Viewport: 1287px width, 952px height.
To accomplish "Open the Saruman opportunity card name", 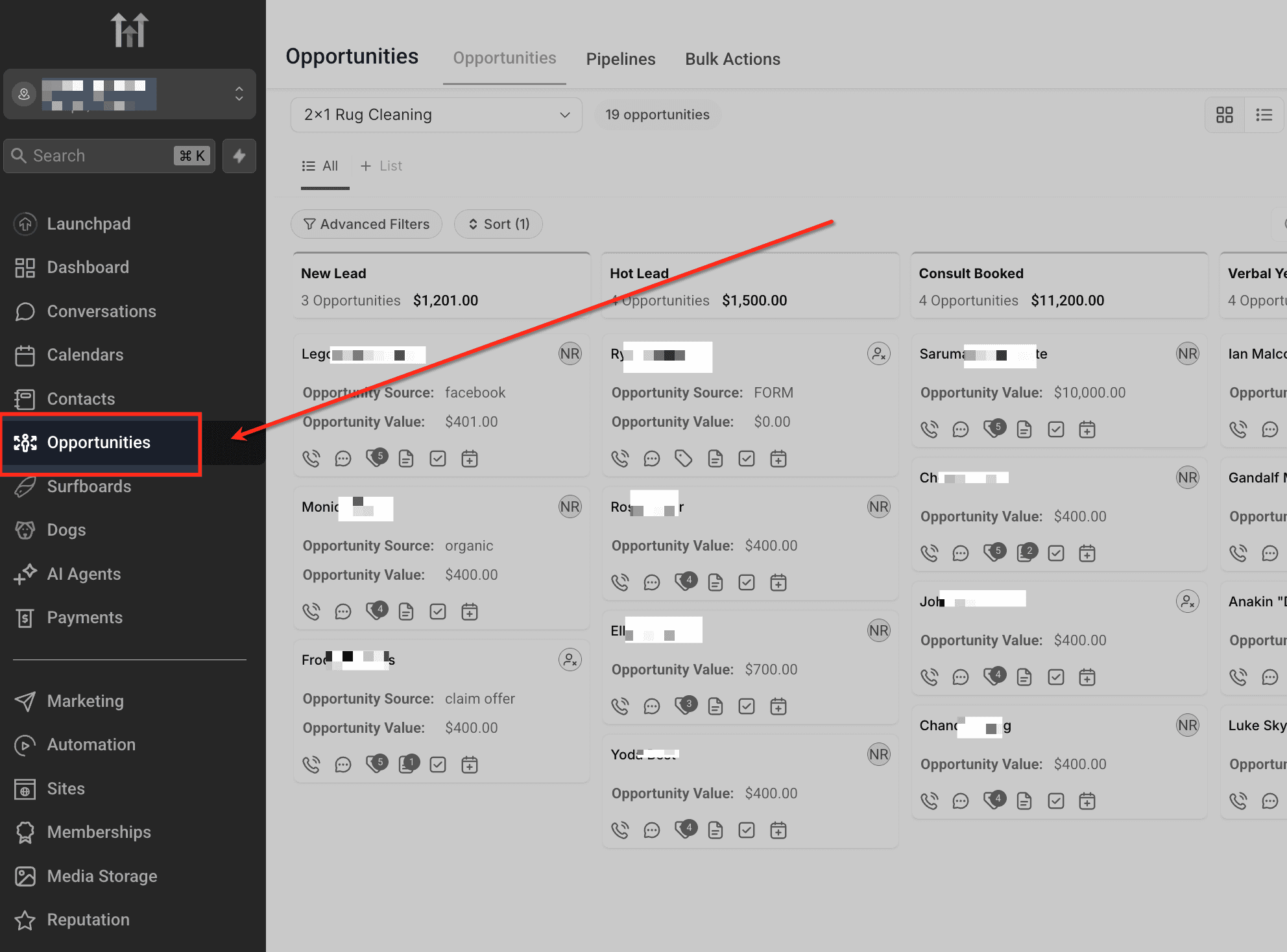I will (x=983, y=354).
